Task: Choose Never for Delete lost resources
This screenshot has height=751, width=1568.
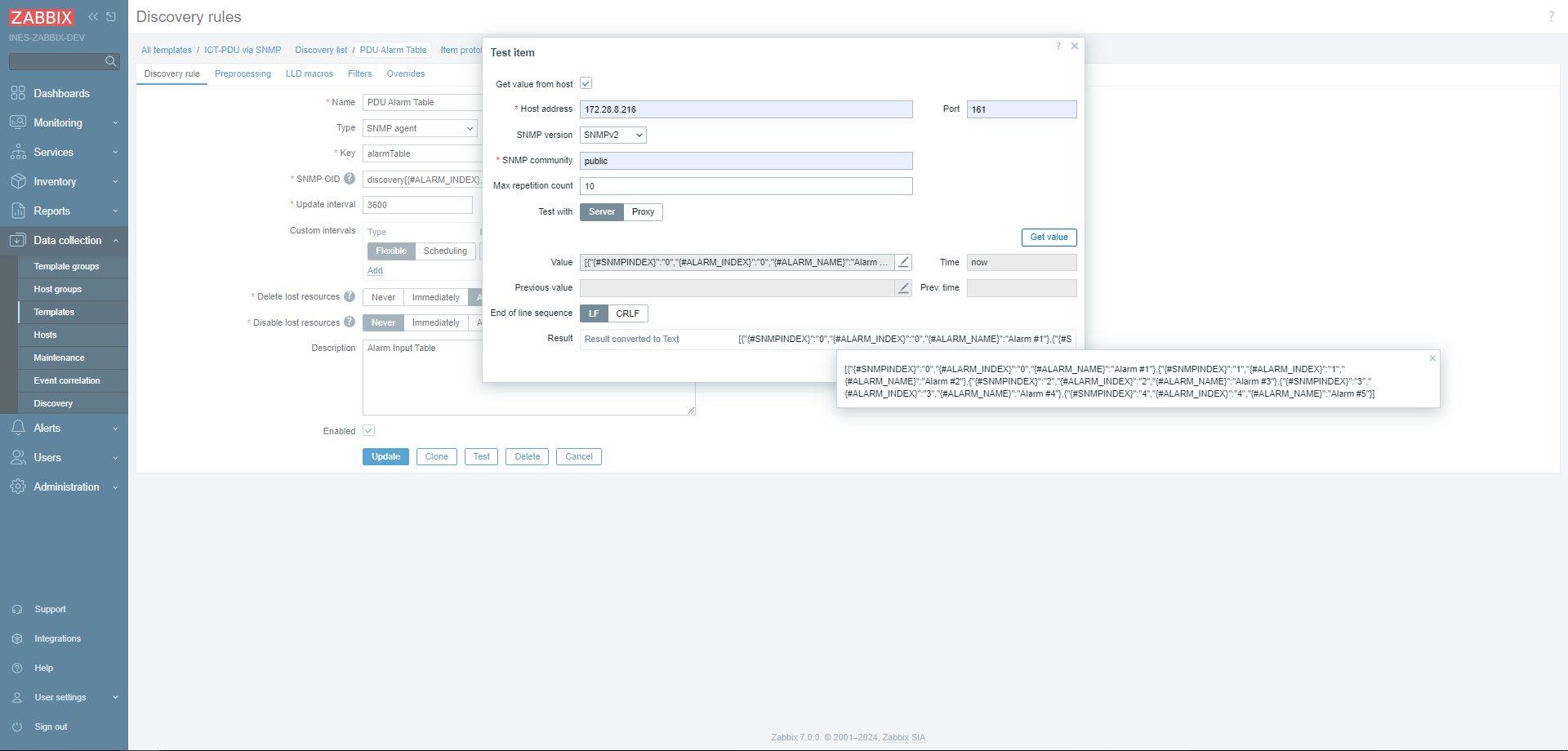Action: [x=383, y=298]
